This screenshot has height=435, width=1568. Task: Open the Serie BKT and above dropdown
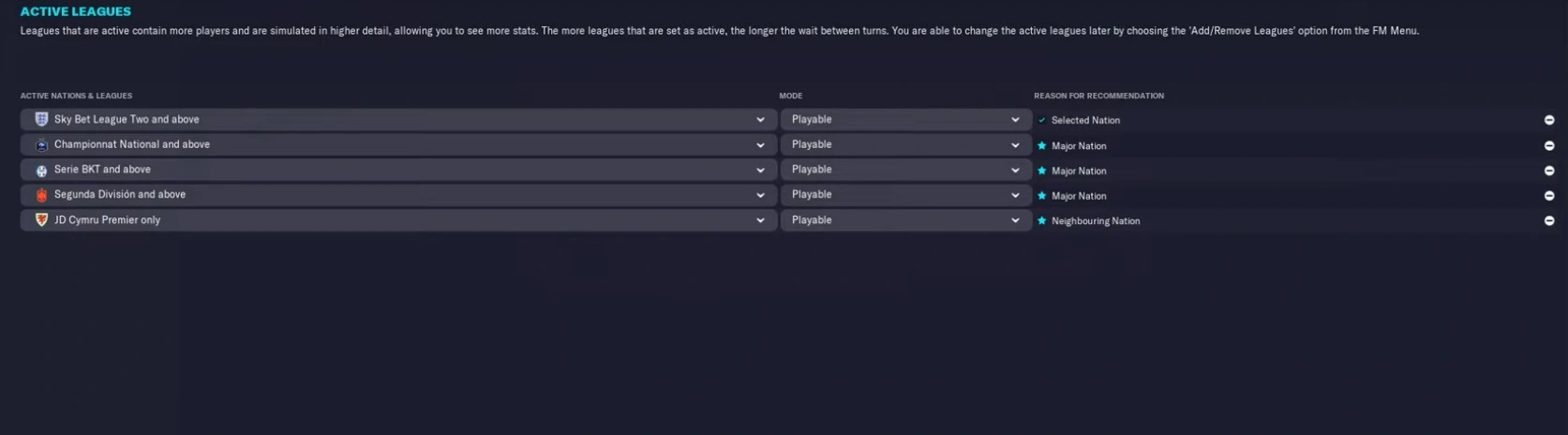coord(760,171)
